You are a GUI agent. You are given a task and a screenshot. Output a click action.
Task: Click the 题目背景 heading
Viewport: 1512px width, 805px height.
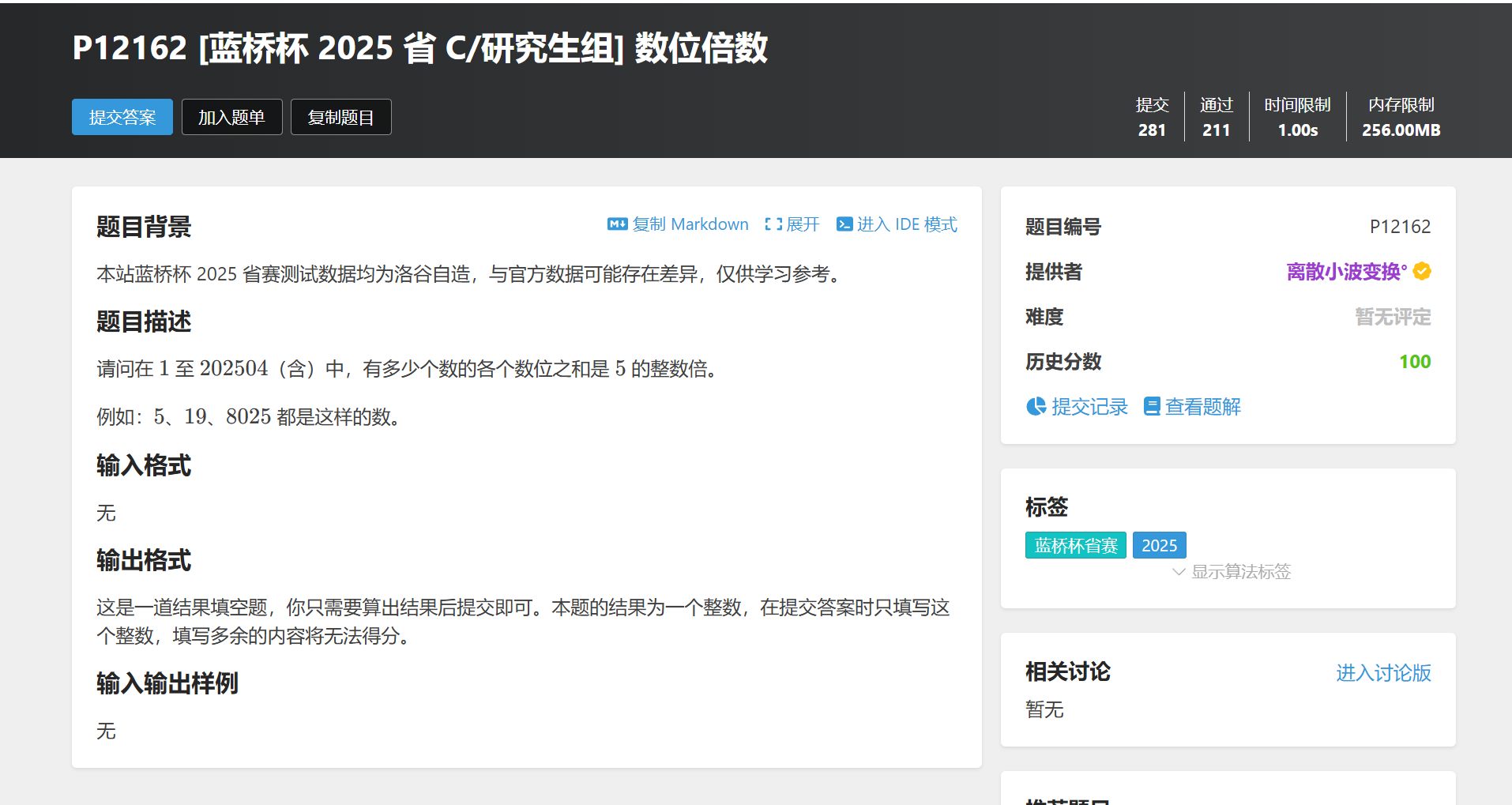144,227
